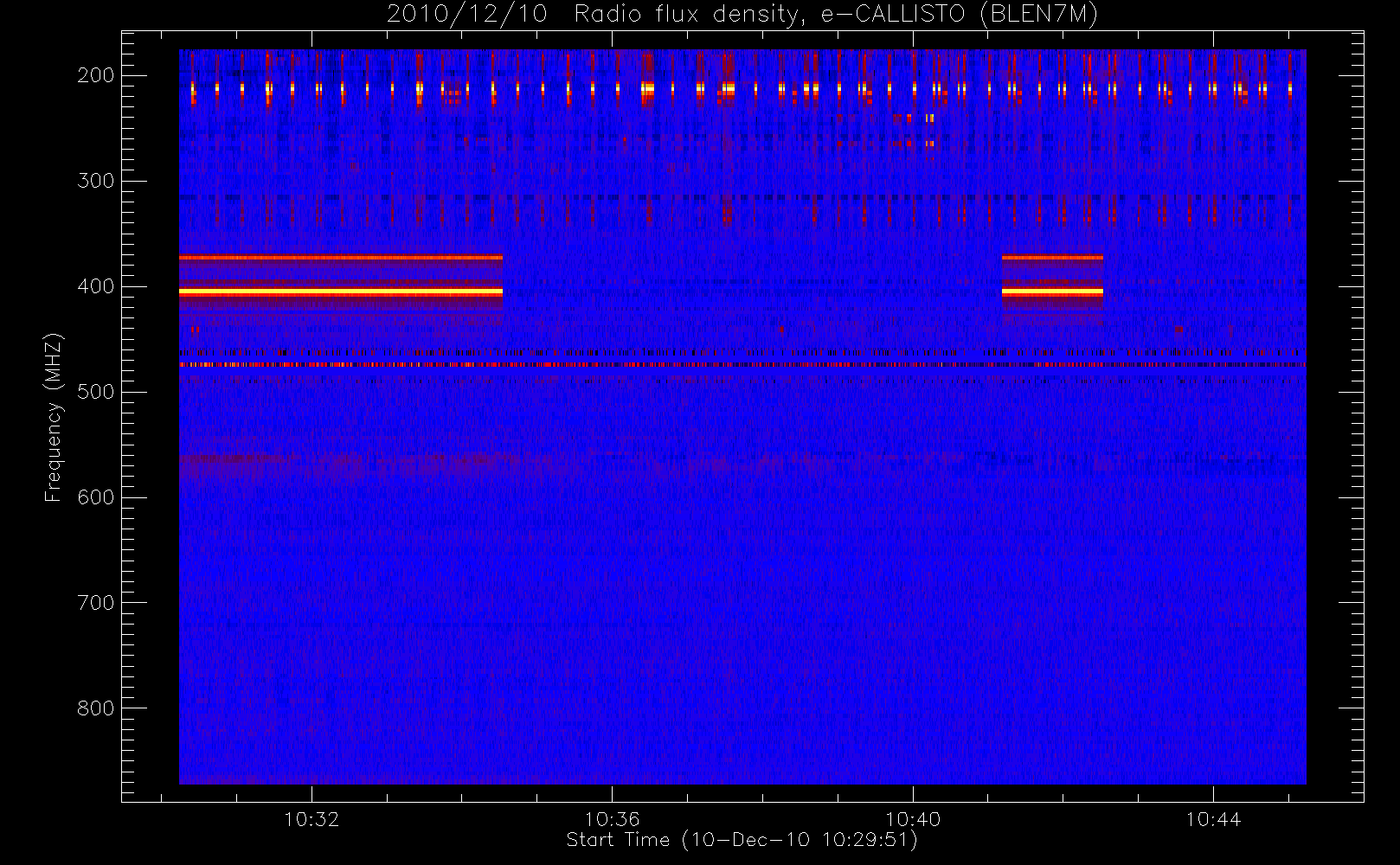
Task: Click the long bright emission band near 405 MHz
Action: pos(341,292)
